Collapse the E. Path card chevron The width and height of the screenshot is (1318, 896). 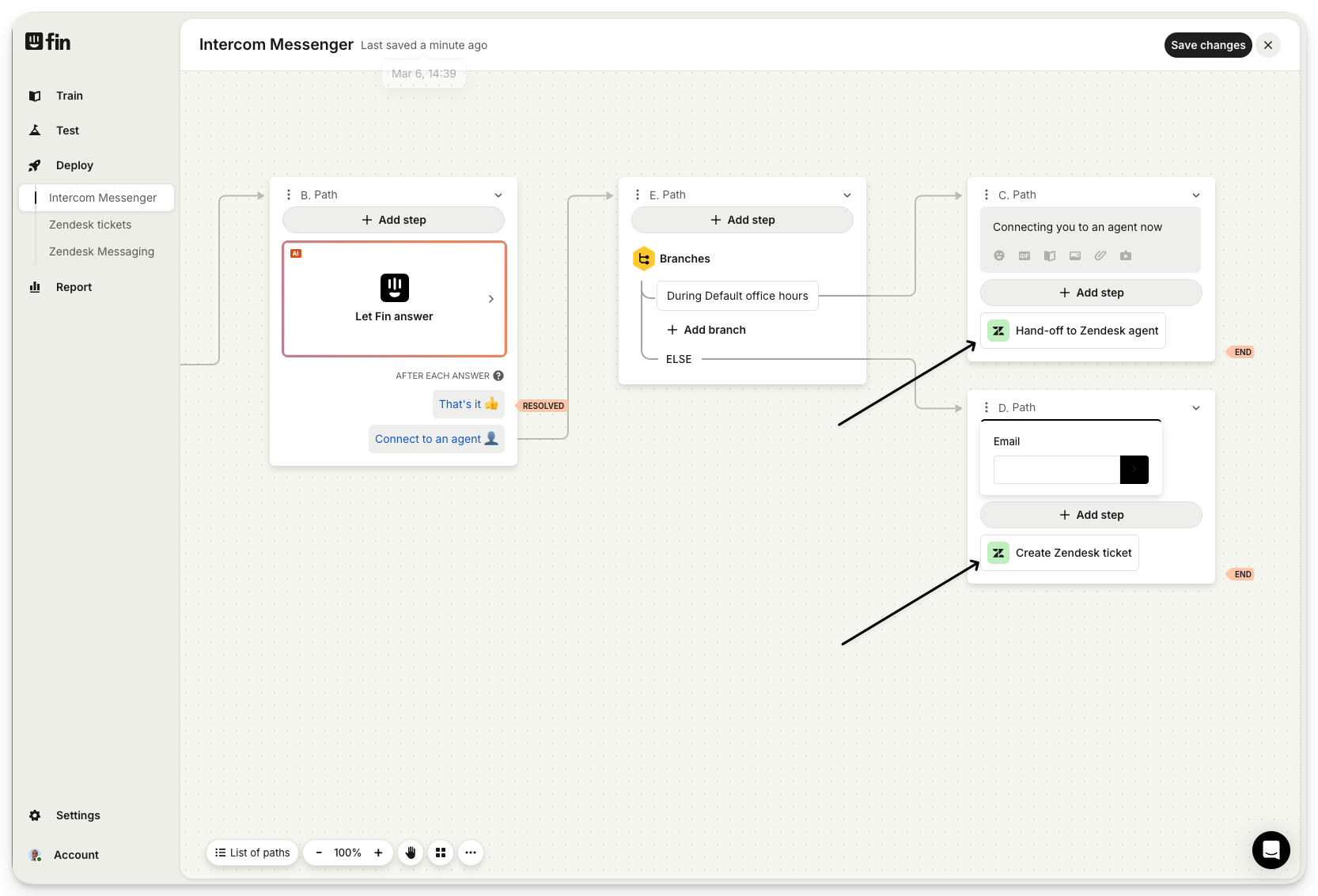(847, 195)
